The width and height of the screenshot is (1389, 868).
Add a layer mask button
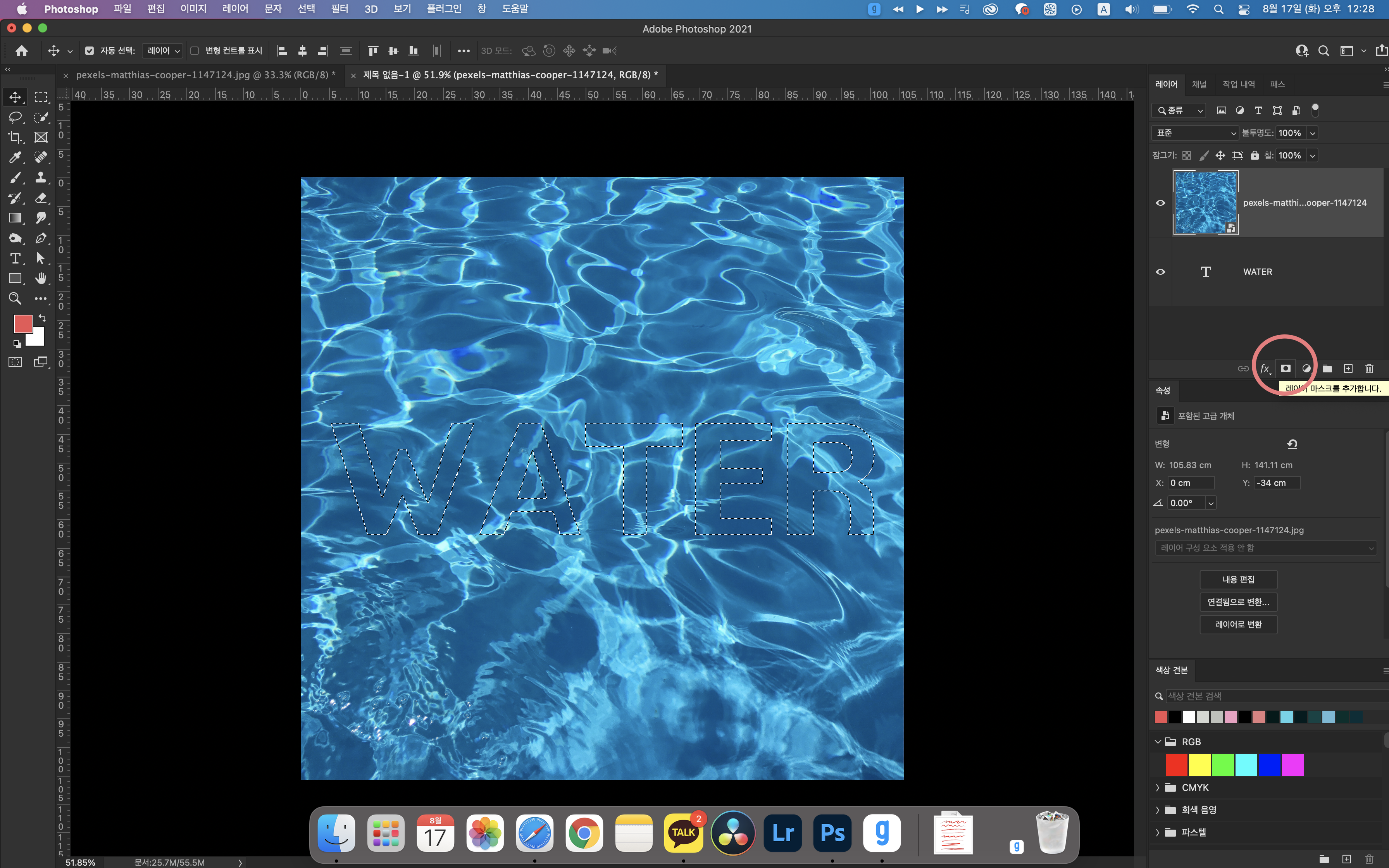coord(1286,369)
